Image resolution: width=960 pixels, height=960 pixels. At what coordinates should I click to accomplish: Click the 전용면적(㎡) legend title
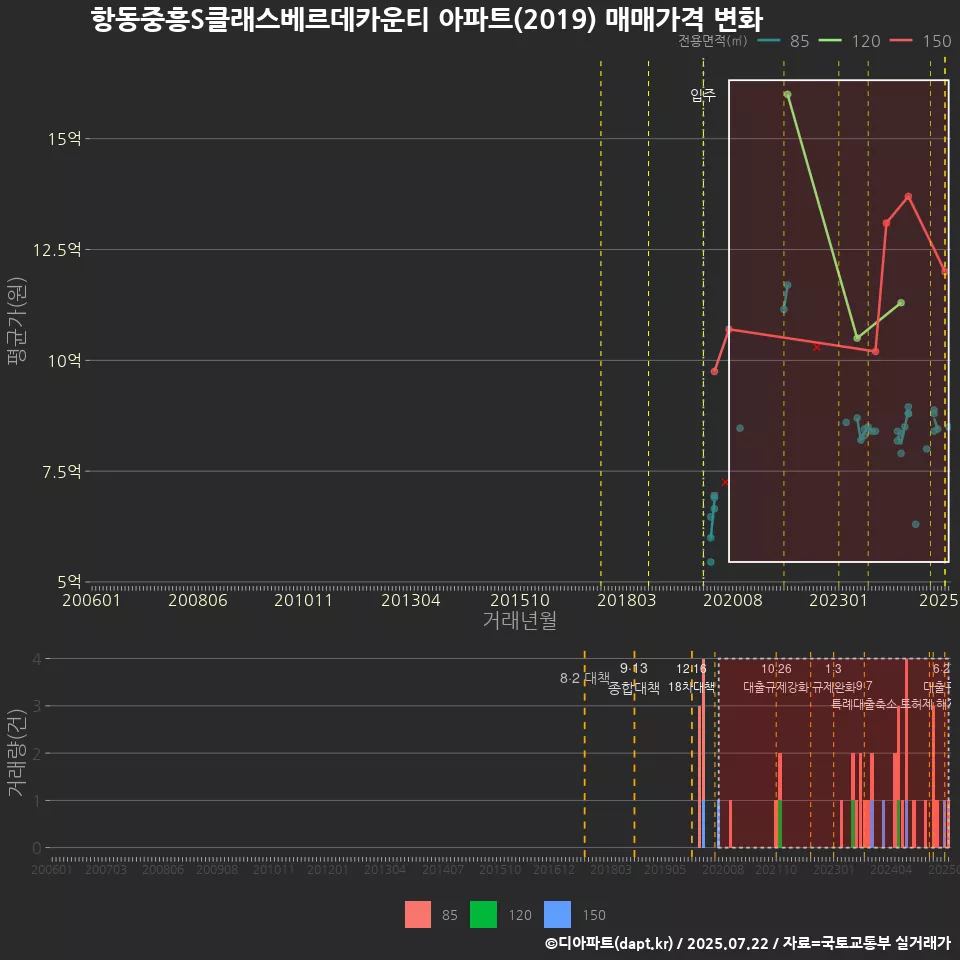713,40
